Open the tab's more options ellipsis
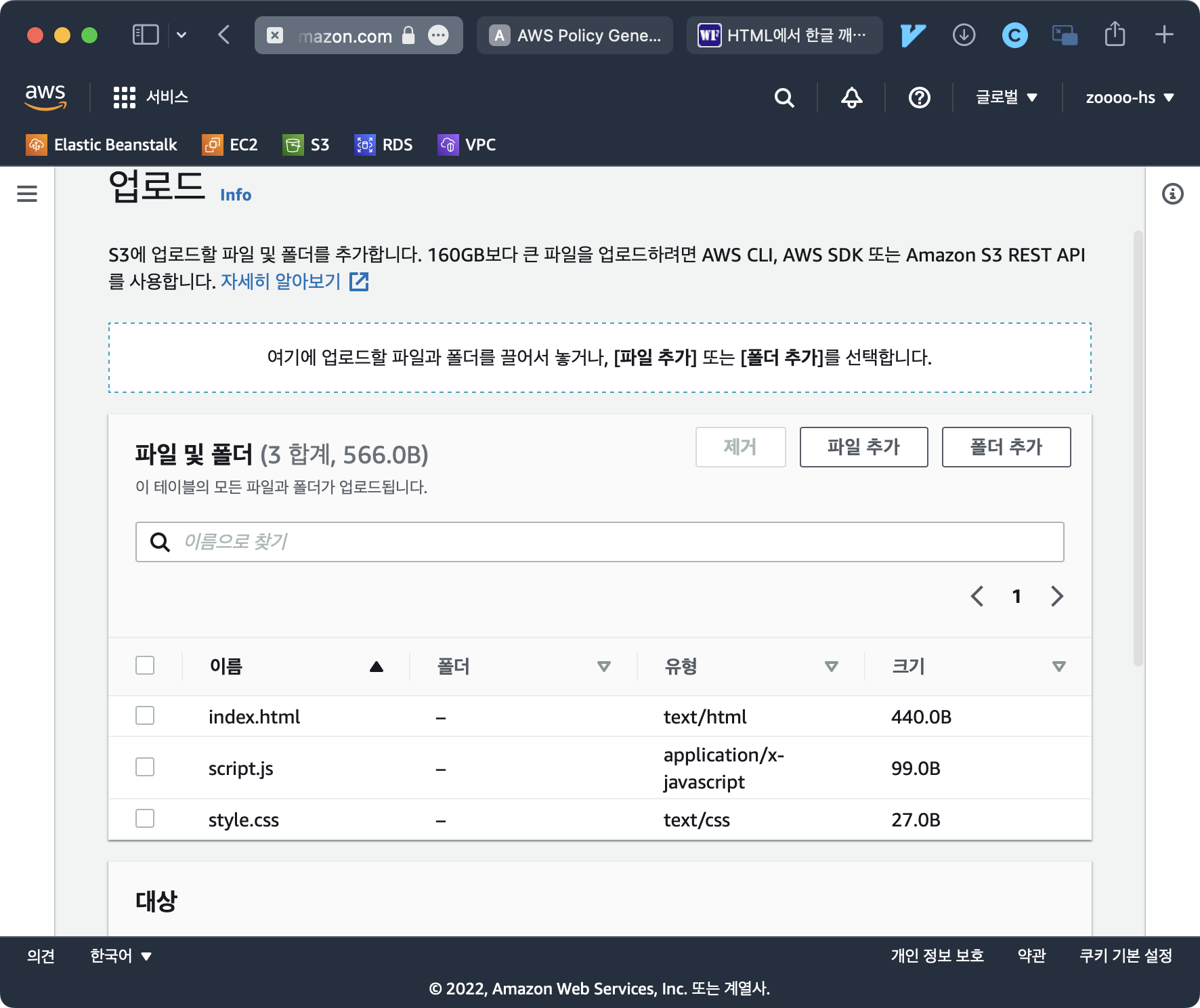The width and height of the screenshot is (1200, 1008). (x=438, y=35)
